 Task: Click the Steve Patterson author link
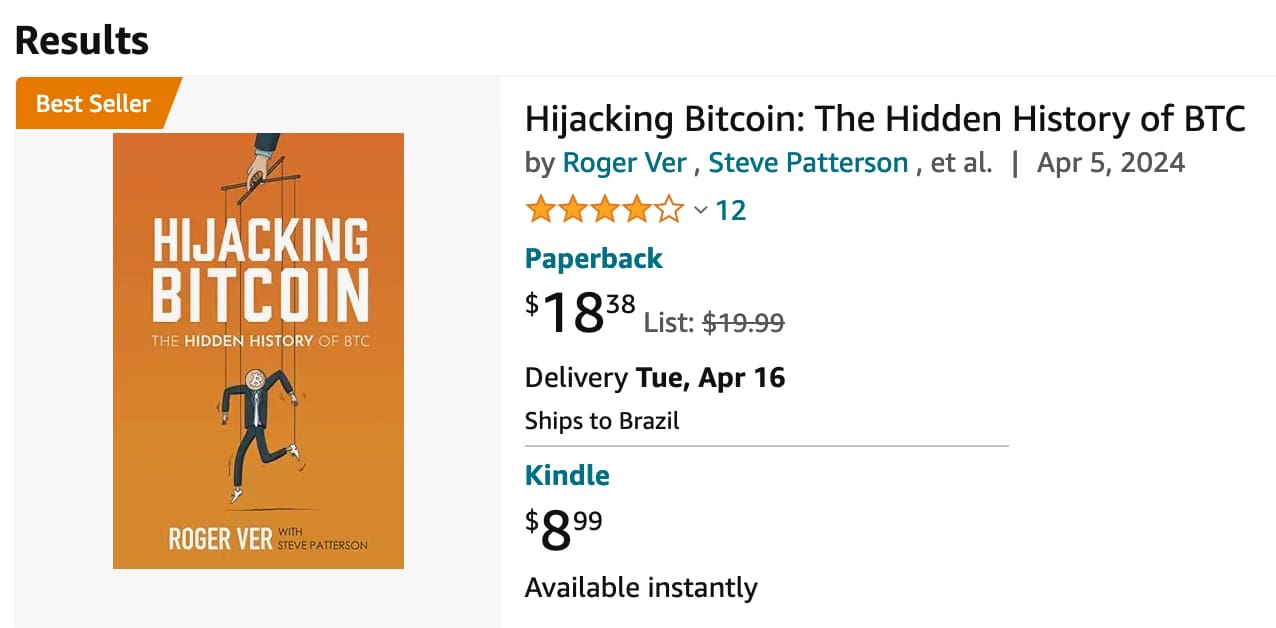[x=808, y=162]
